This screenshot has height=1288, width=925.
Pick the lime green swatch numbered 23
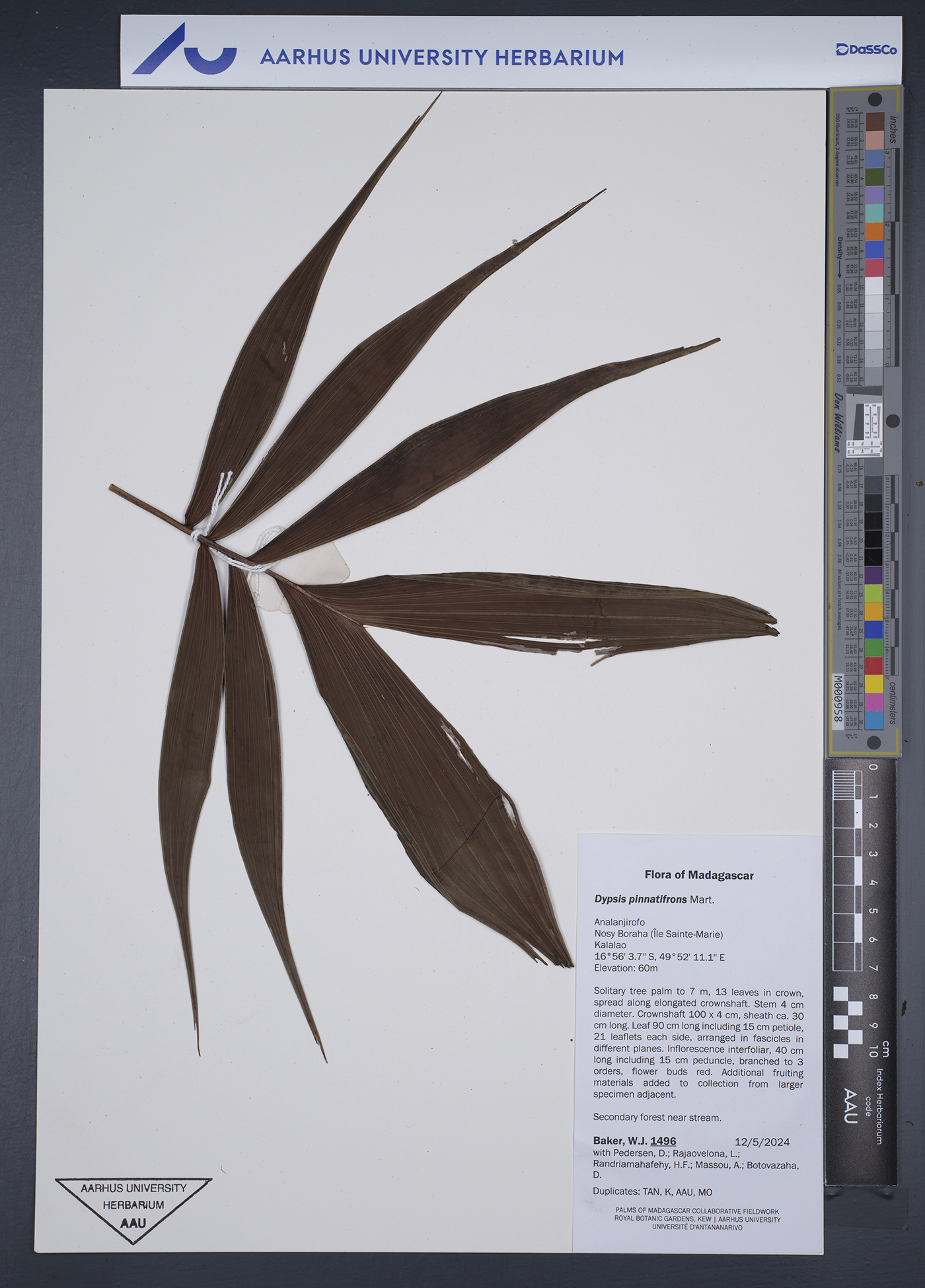pyautogui.click(x=873, y=593)
